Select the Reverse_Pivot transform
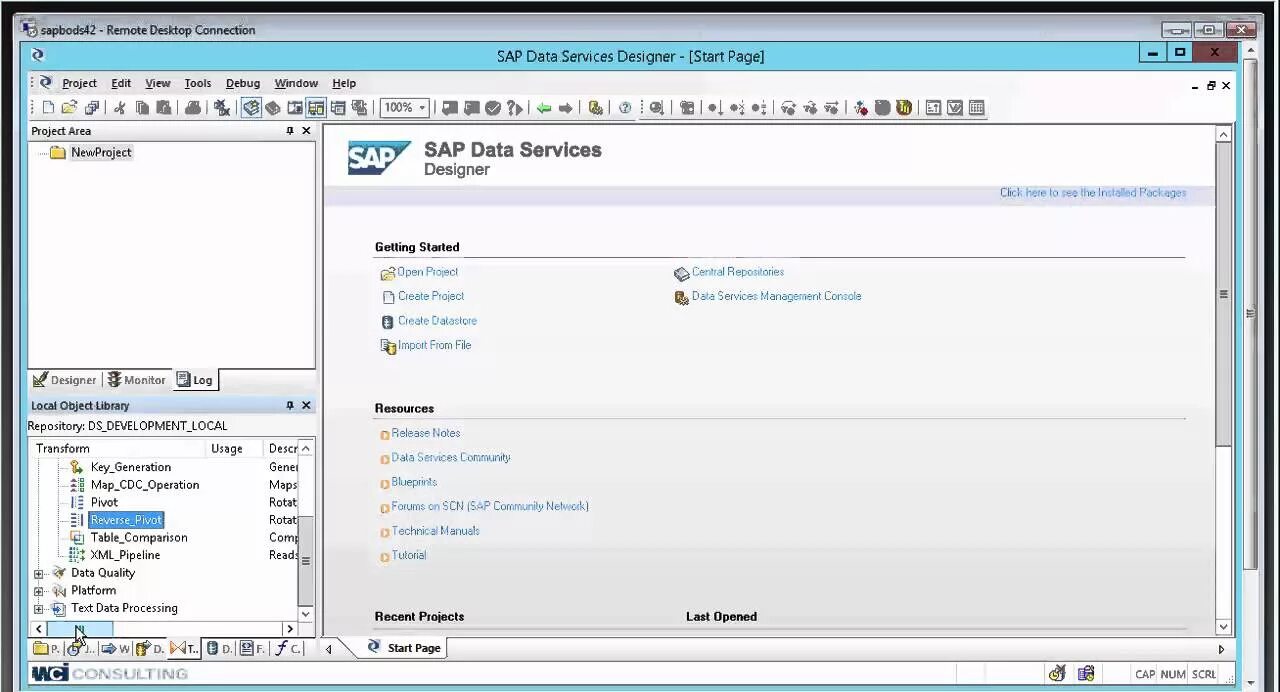 (x=125, y=520)
